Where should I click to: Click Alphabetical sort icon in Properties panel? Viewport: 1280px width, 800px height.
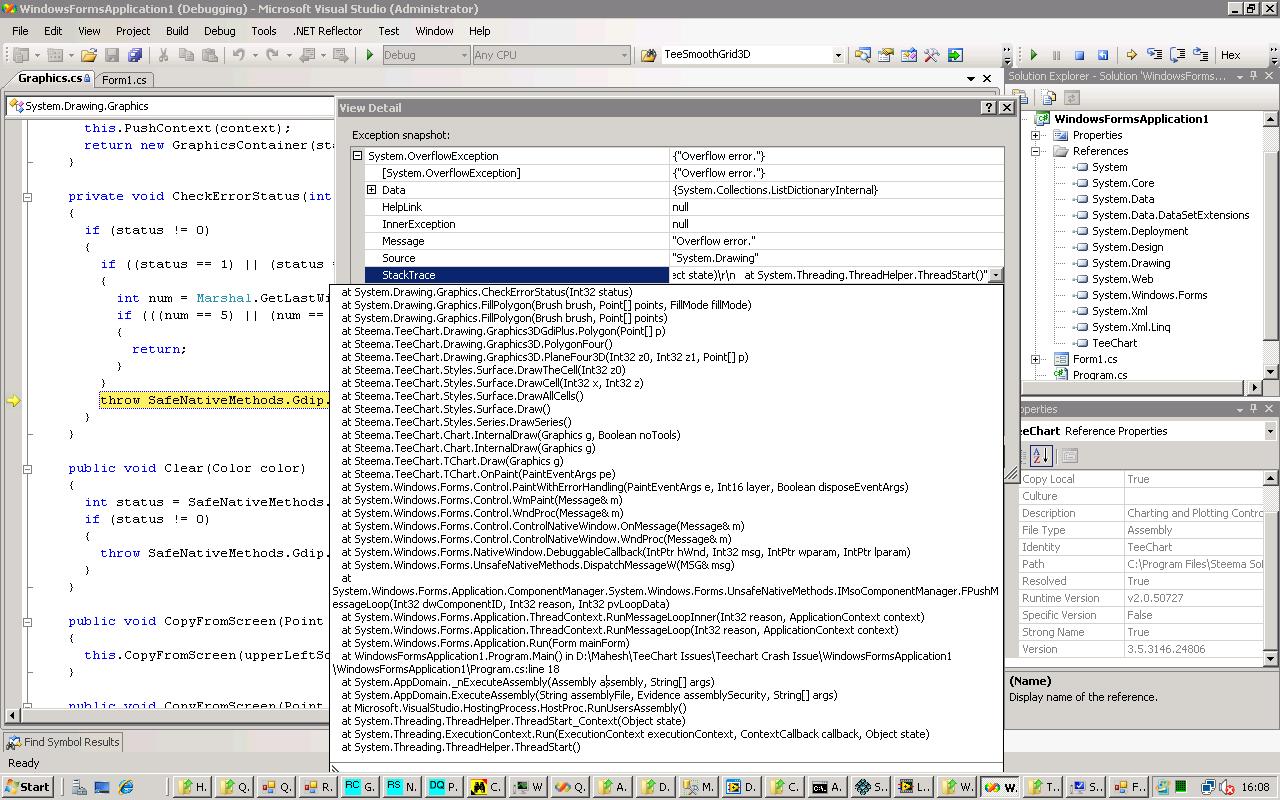point(1040,456)
